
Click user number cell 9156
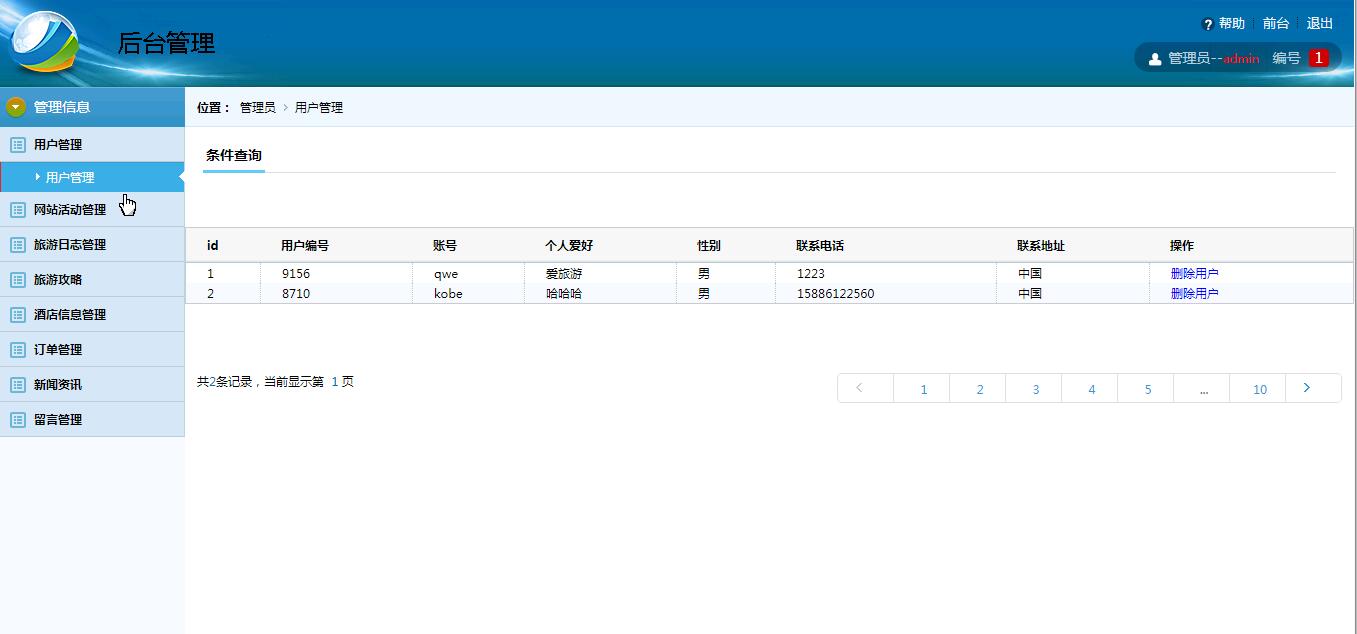[296, 274]
